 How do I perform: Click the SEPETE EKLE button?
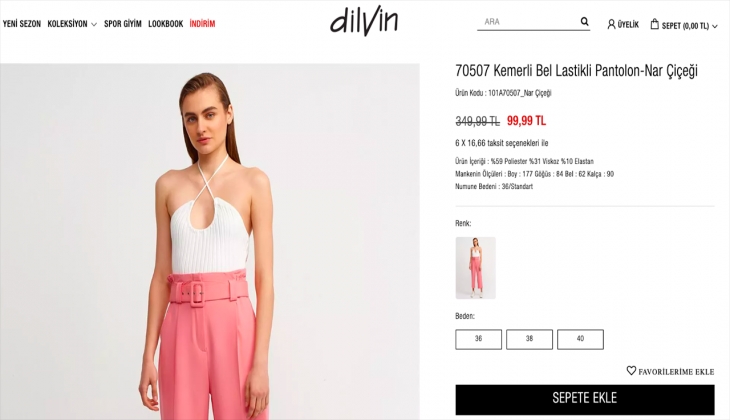pyautogui.click(x=585, y=400)
